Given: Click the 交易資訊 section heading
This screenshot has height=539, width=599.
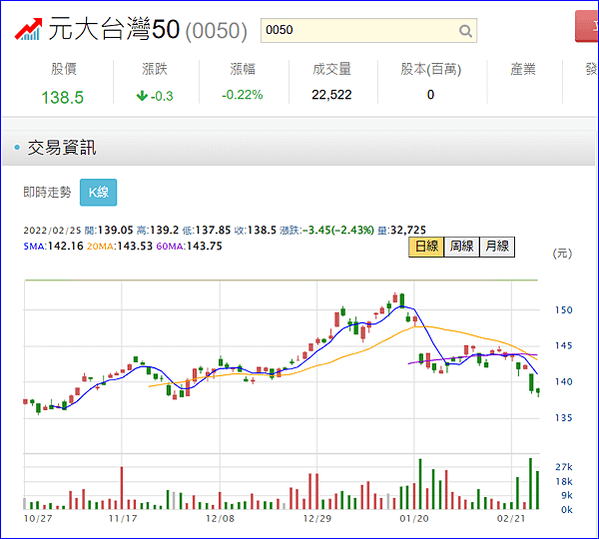Looking at the screenshot, I should [62, 147].
